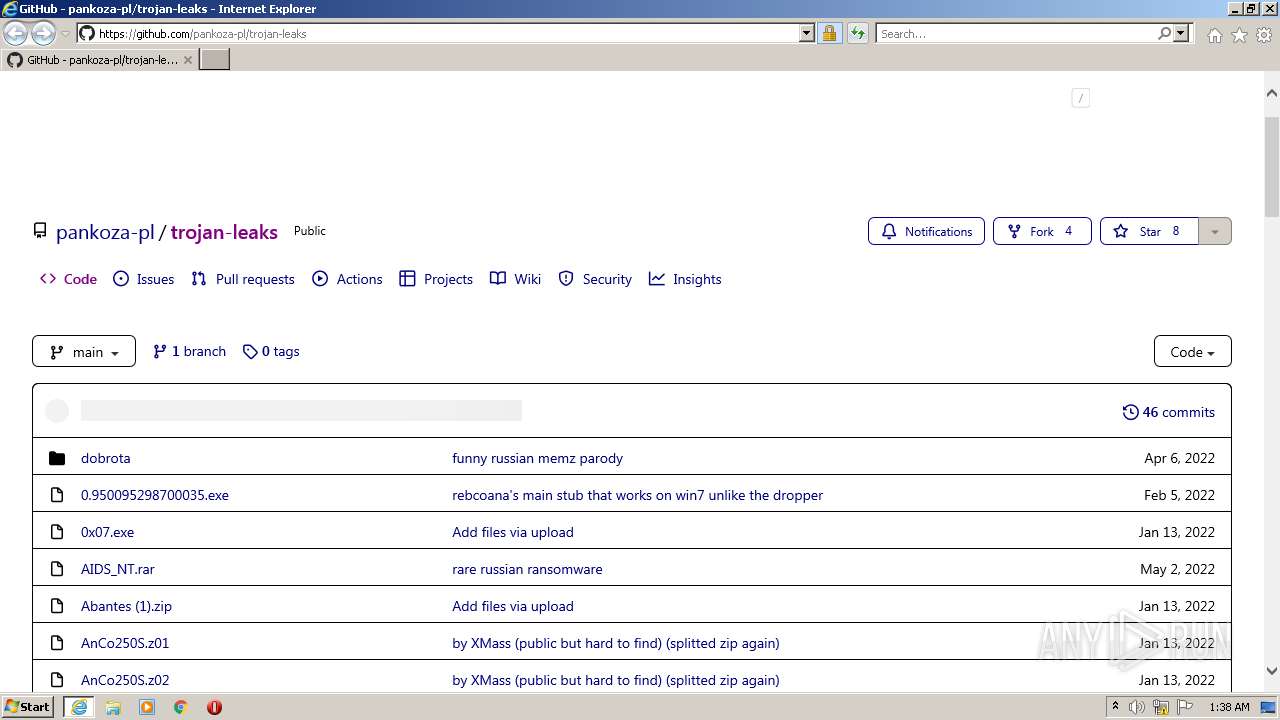The width and height of the screenshot is (1280, 720).
Task: Click the GitHub slash search shortcut box
Action: coord(1080,97)
